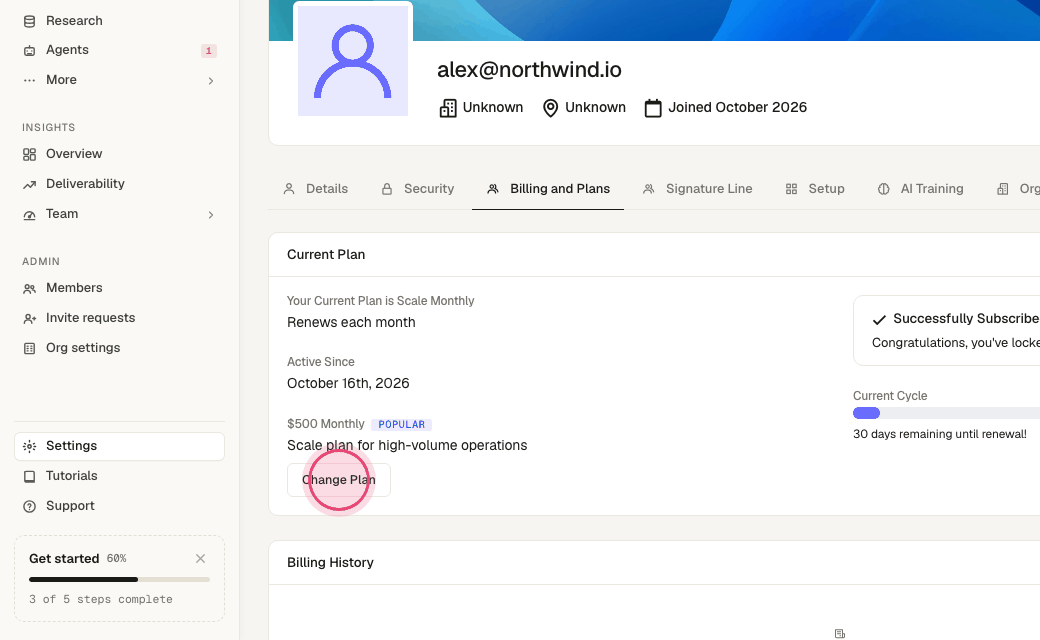Click the Overview grid icon

(29, 155)
